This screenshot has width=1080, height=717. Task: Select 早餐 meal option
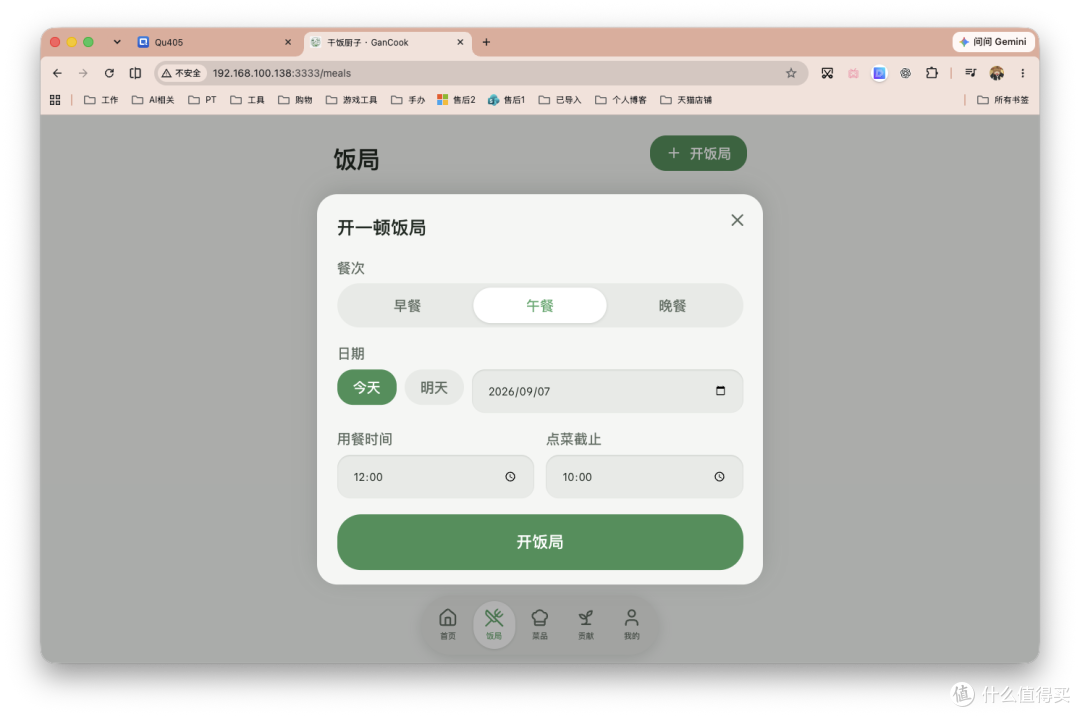click(x=406, y=305)
